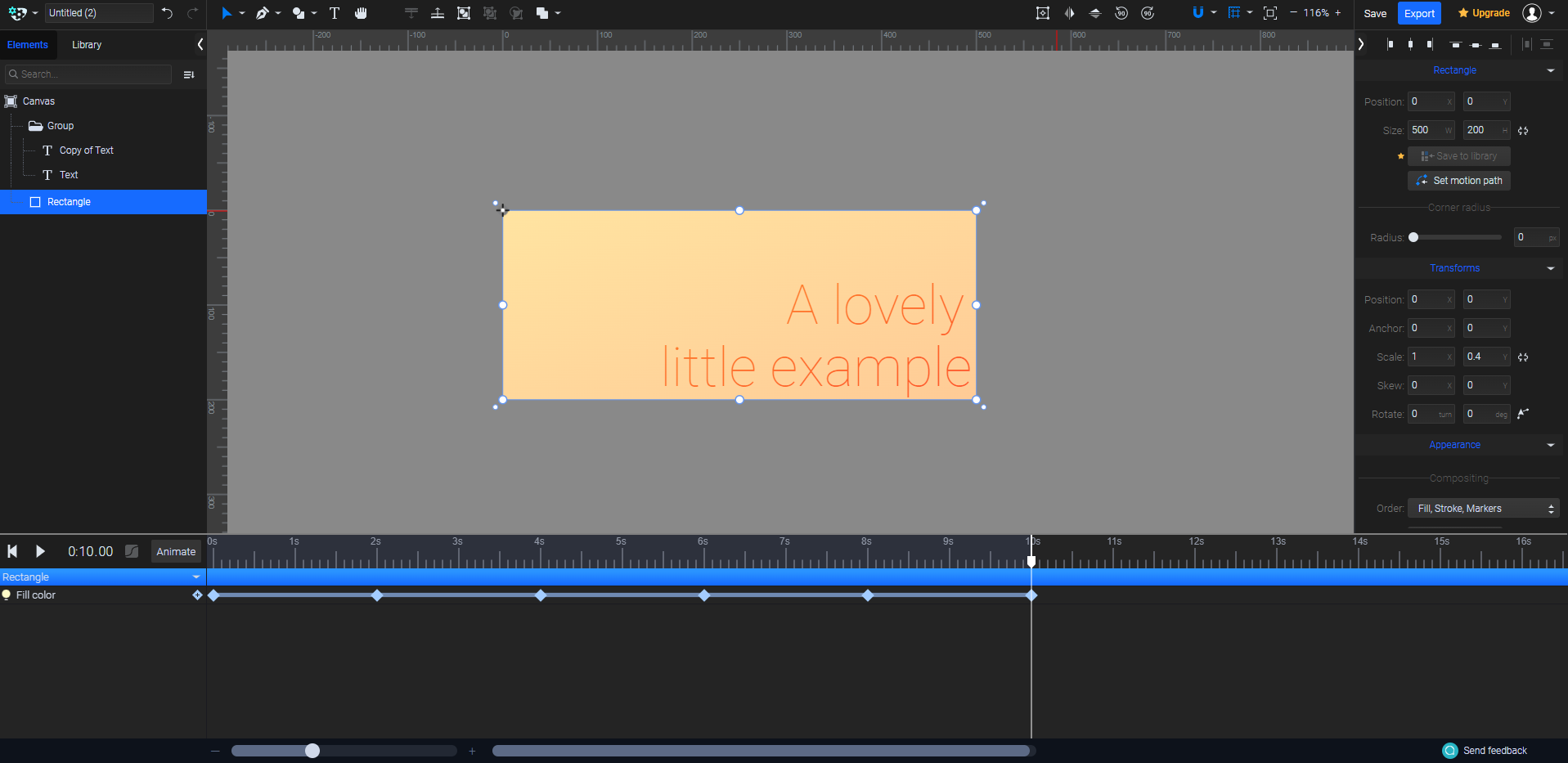This screenshot has width=1568, height=763.
Task: Select the Pen tool
Action: pyautogui.click(x=261, y=13)
